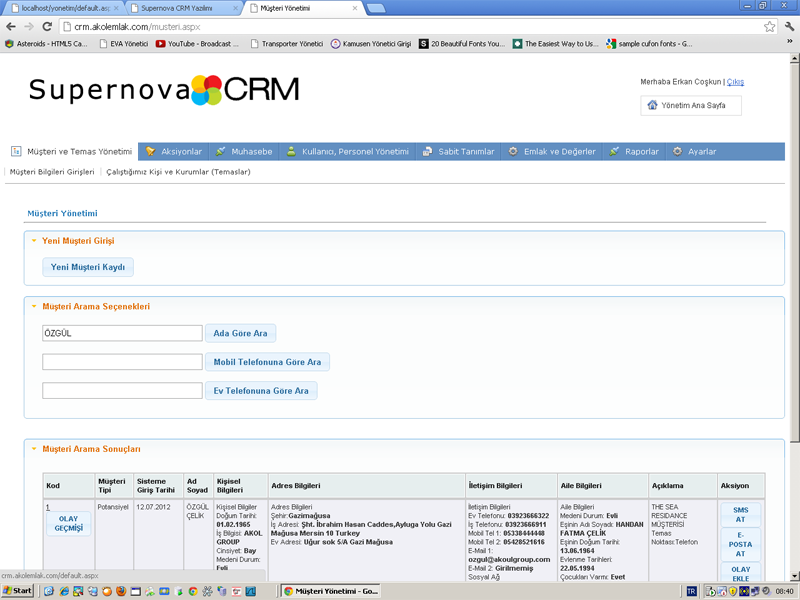Screen dimensions: 800x600
Task: Open the YouTube - Broadcast bookmark
Action: click(197, 44)
